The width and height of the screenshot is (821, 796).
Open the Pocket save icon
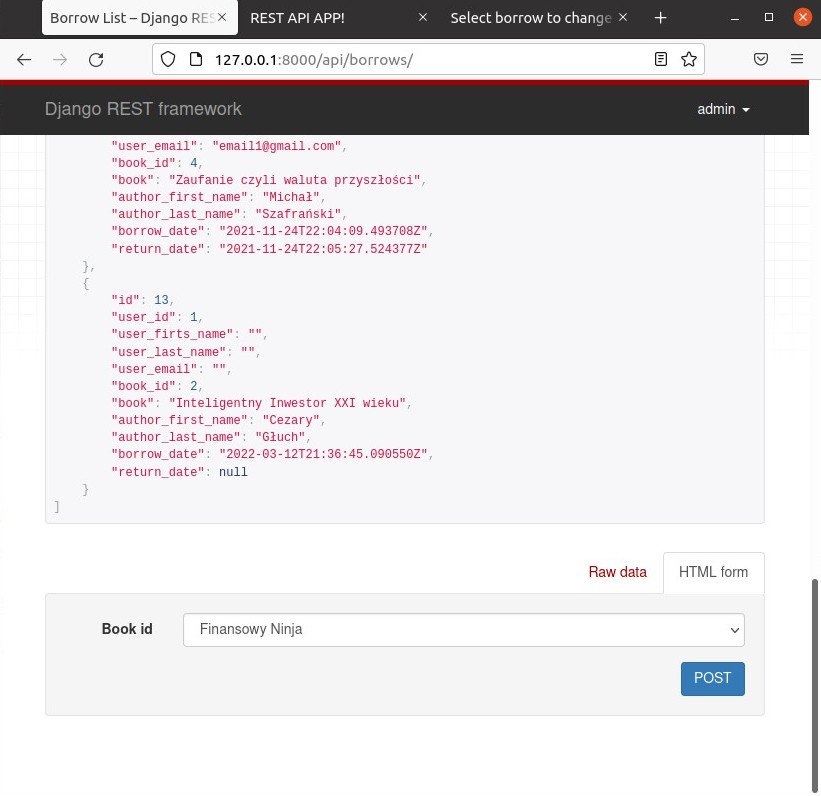coord(761,60)
